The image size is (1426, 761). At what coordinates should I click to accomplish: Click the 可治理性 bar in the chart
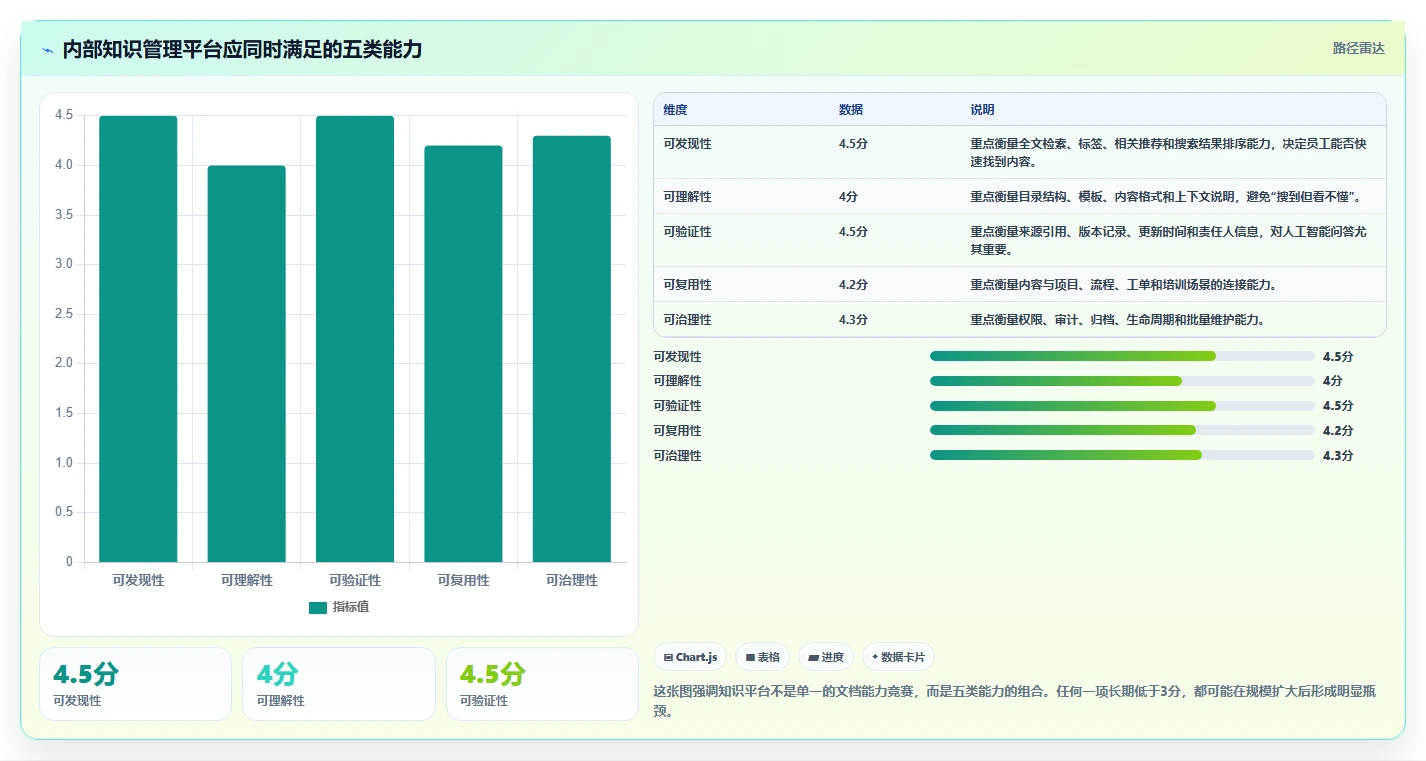(572, 349)
